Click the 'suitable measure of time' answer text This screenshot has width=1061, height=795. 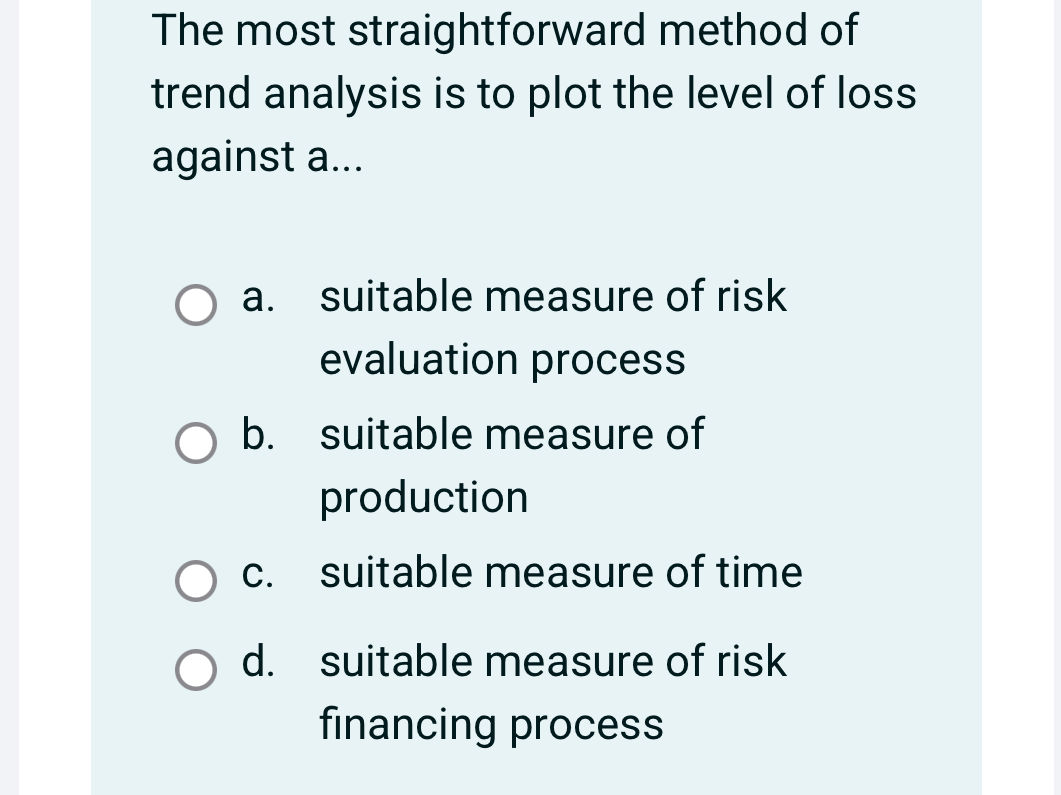point(561,572)
